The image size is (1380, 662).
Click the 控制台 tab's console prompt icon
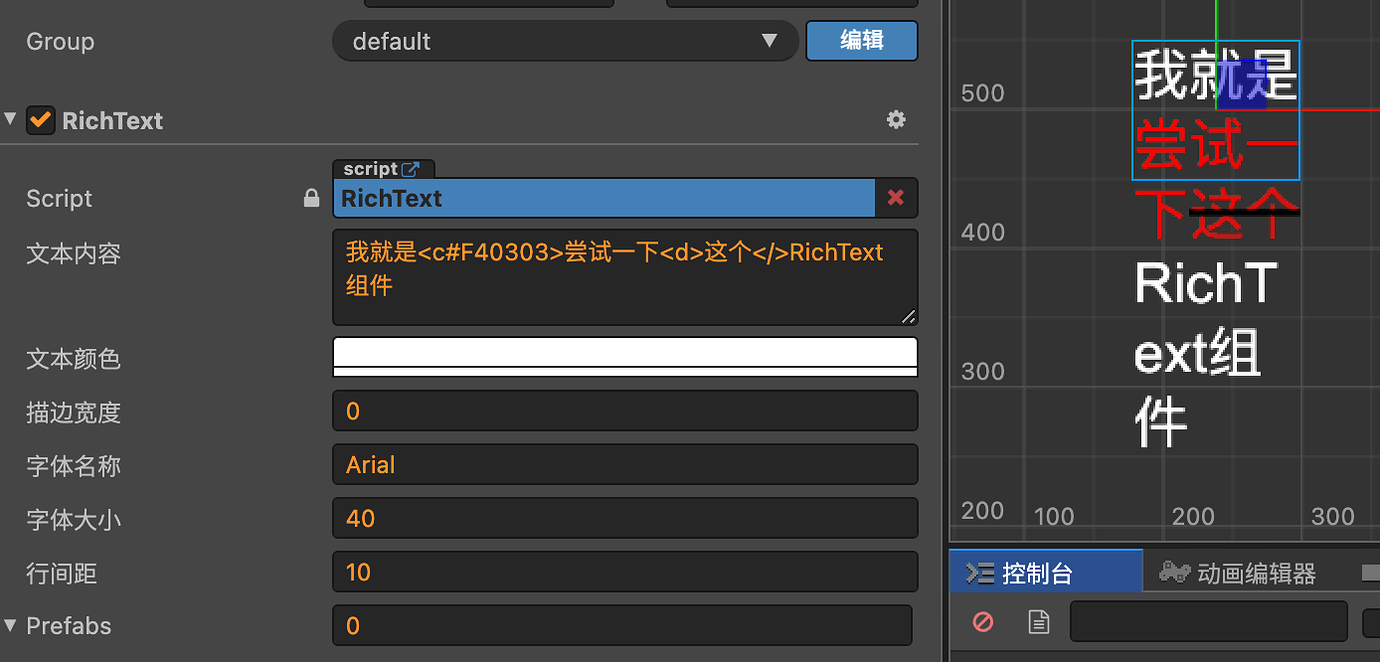(980, 573)
